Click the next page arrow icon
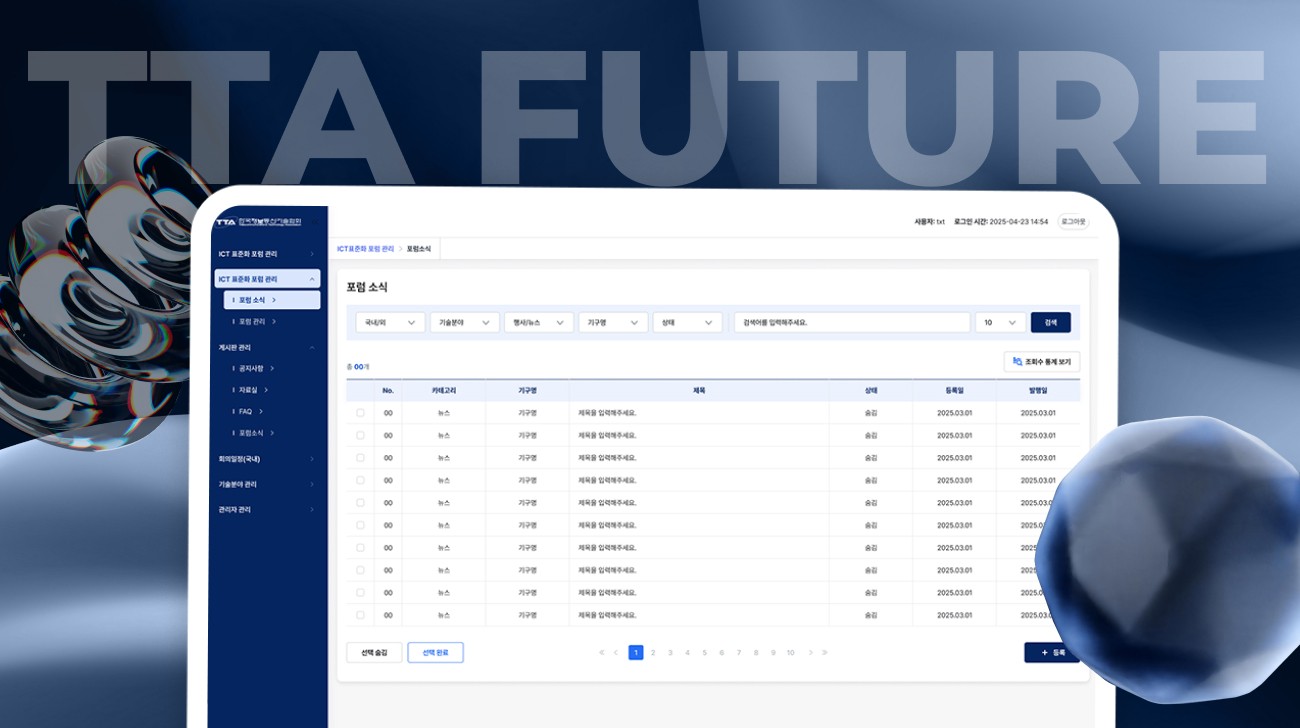Viewport: 1300px width, 728px height. (810, 653)
